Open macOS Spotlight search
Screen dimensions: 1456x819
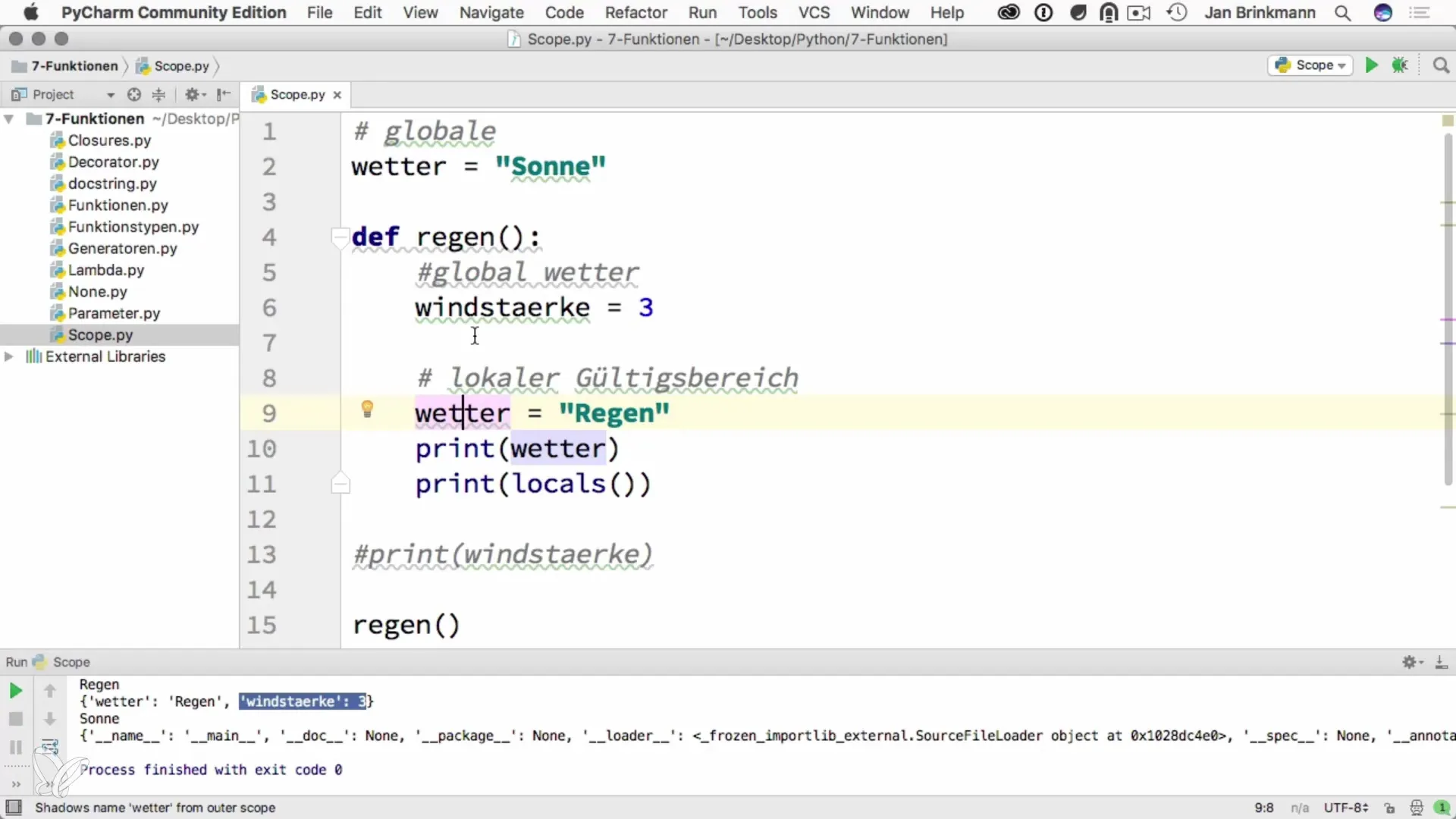point(1342,13)
